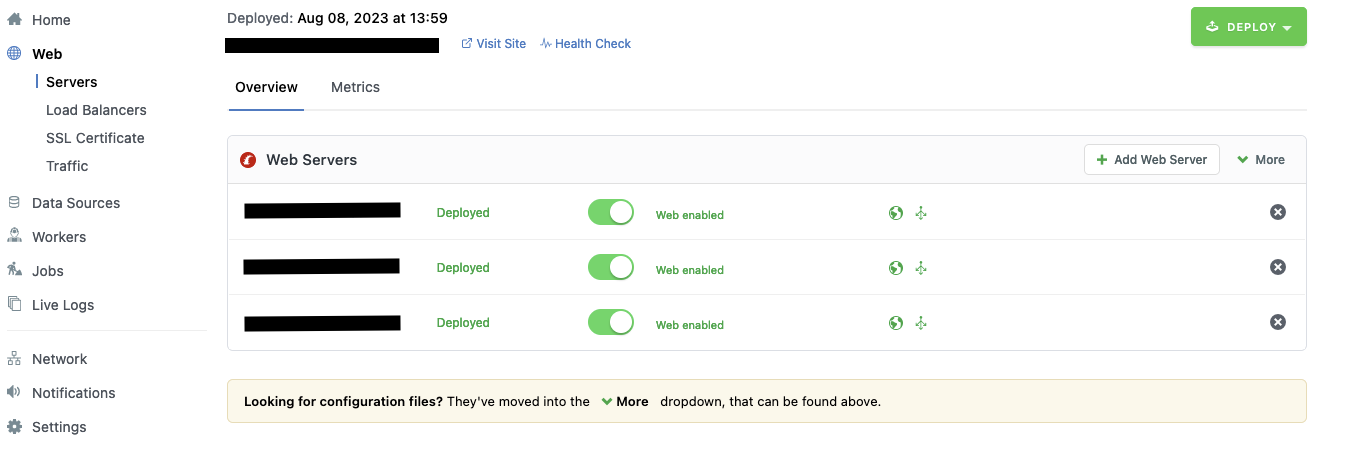The image size is (1348, 462).
Task: Click the globe icon in first server row
Action: pyautogui.click(x=896, y=213)
